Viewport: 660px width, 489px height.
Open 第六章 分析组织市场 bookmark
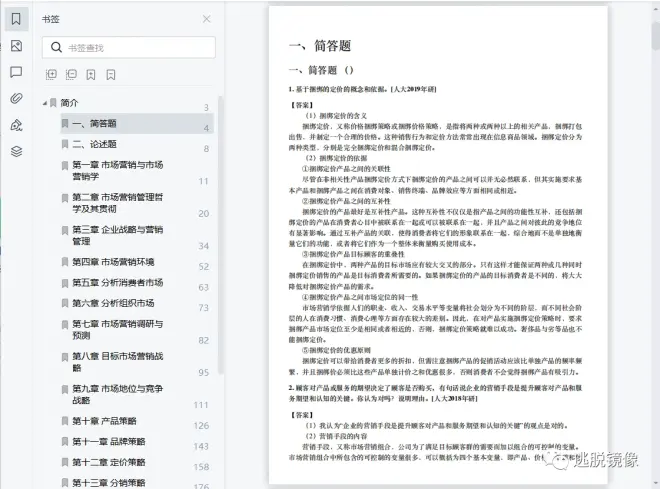pos(113,303)
